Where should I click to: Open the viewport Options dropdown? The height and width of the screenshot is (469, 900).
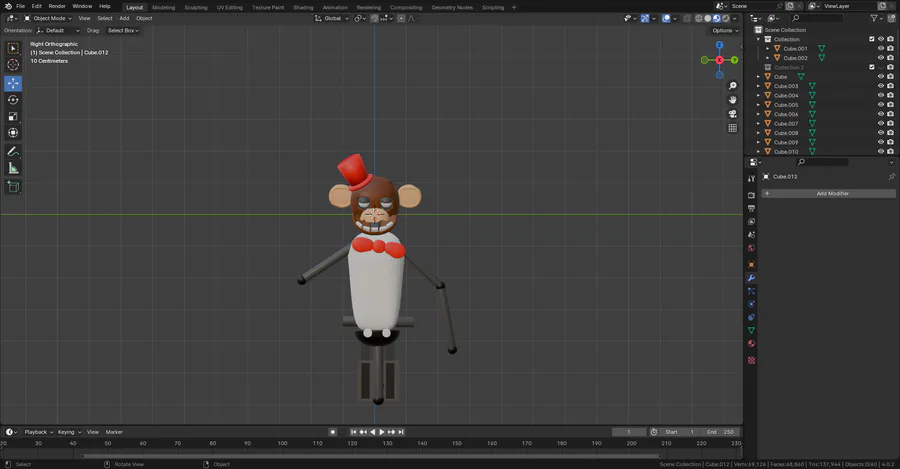(725, 30)
